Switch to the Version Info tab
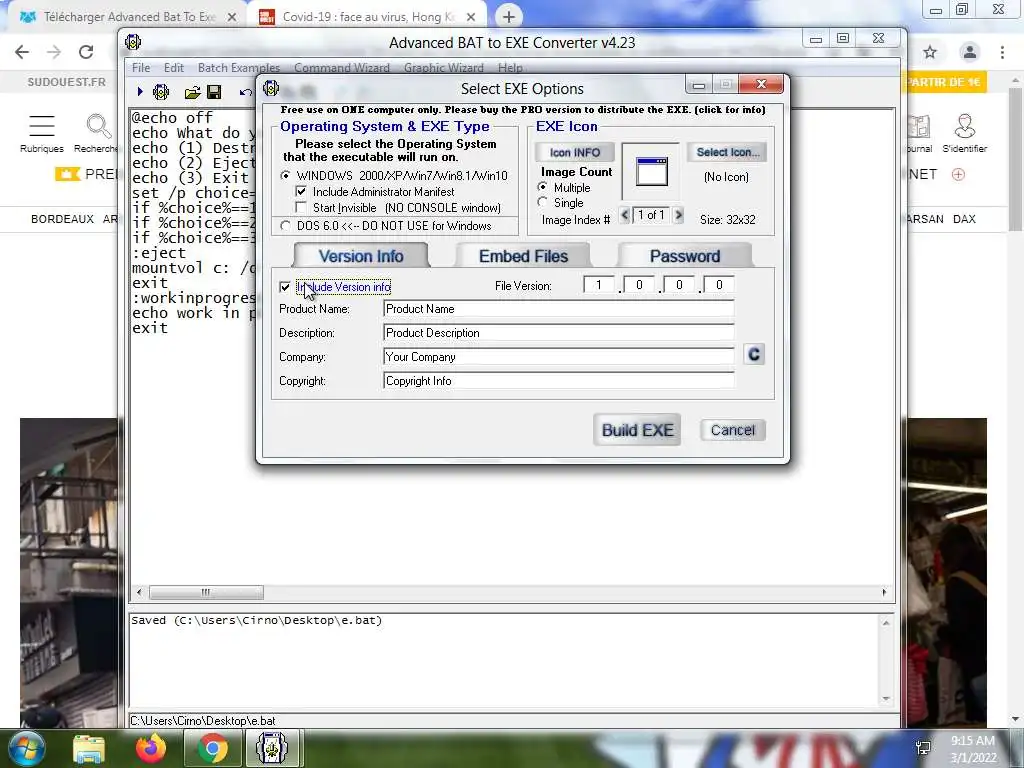Screen dimensions: 1024x768 pyautogui.click(x=361, y=256)
